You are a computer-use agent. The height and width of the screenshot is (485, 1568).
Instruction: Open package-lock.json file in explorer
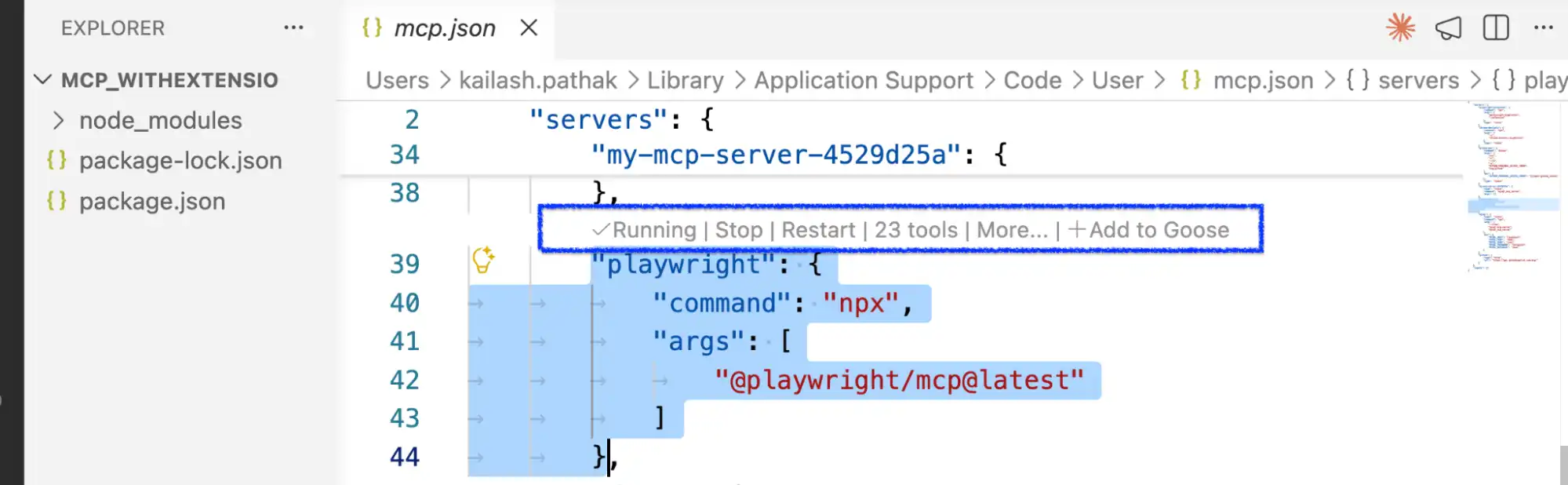pyautogui.click(x=180, y=161)
